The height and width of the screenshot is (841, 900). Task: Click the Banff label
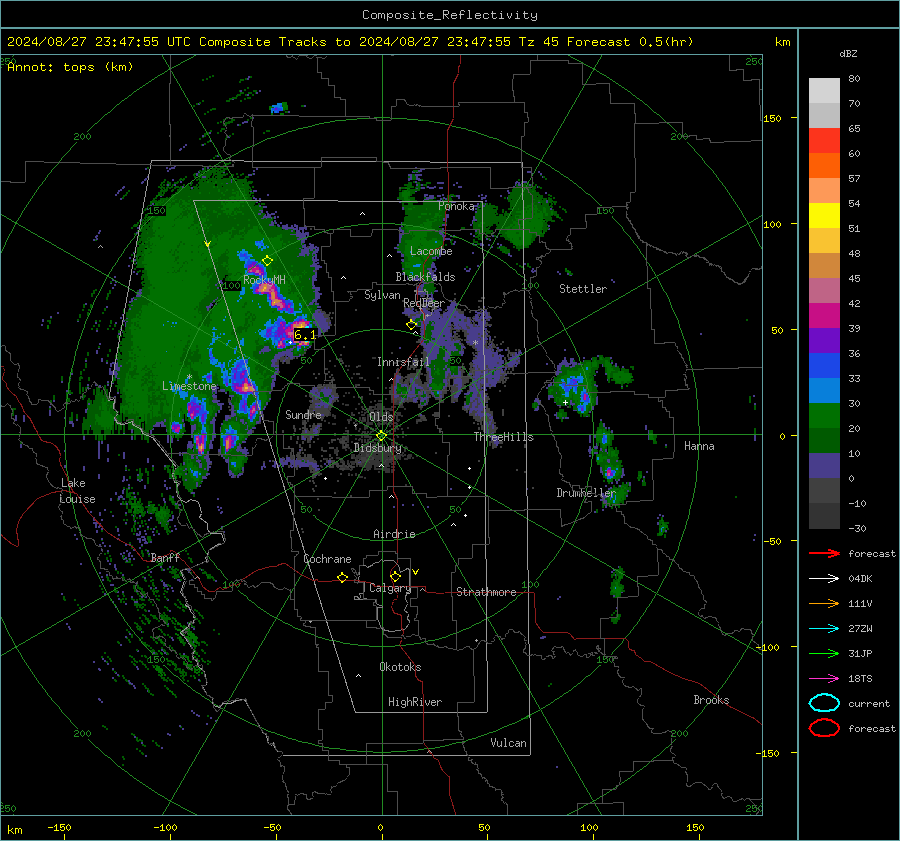tap(165, 557)
